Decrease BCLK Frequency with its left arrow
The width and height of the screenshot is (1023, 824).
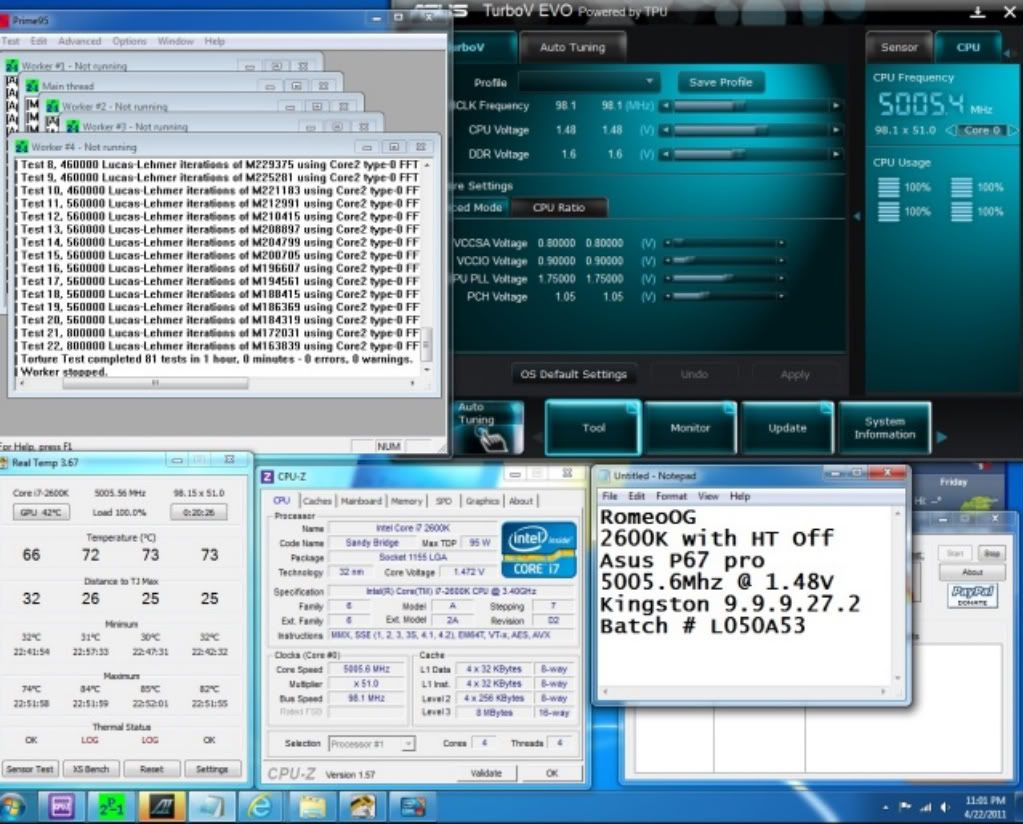coord(665,106)
